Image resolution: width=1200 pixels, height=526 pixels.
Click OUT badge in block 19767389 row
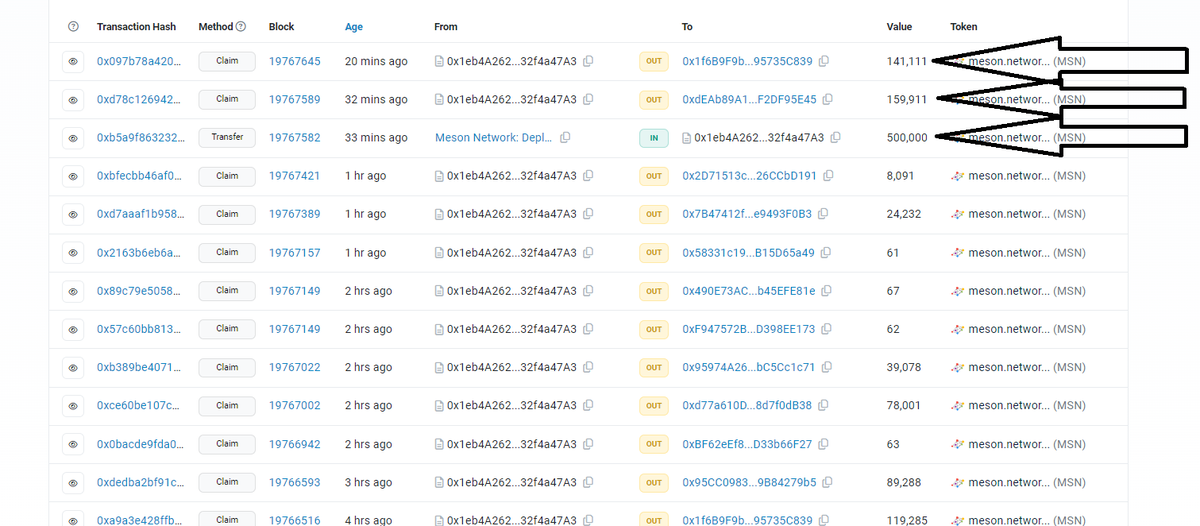pos(654,214)
